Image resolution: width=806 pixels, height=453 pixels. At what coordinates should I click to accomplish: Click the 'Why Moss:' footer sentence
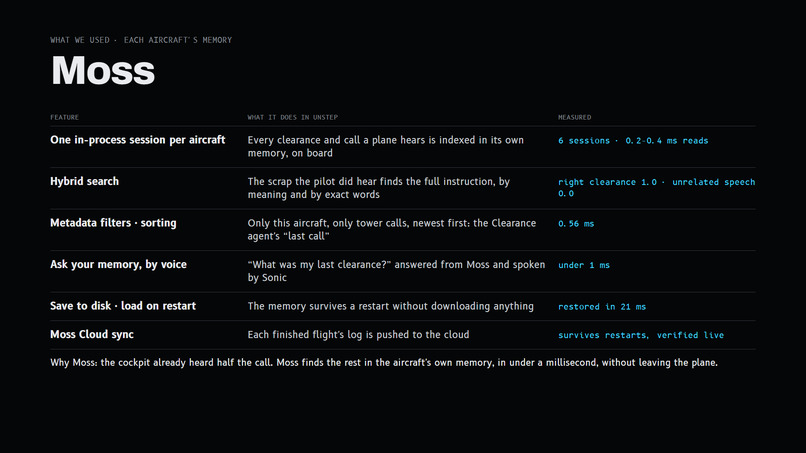(384, 363)
